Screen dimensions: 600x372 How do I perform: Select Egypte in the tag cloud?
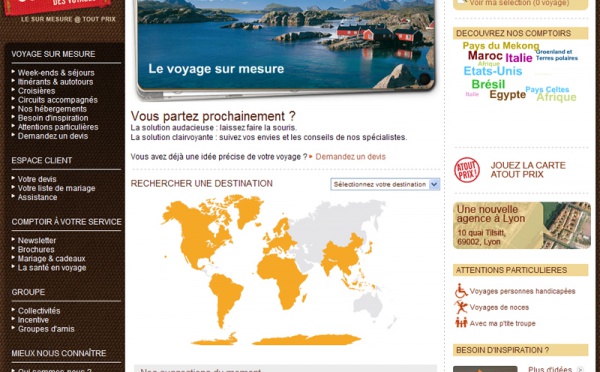(x=507, y=95)
